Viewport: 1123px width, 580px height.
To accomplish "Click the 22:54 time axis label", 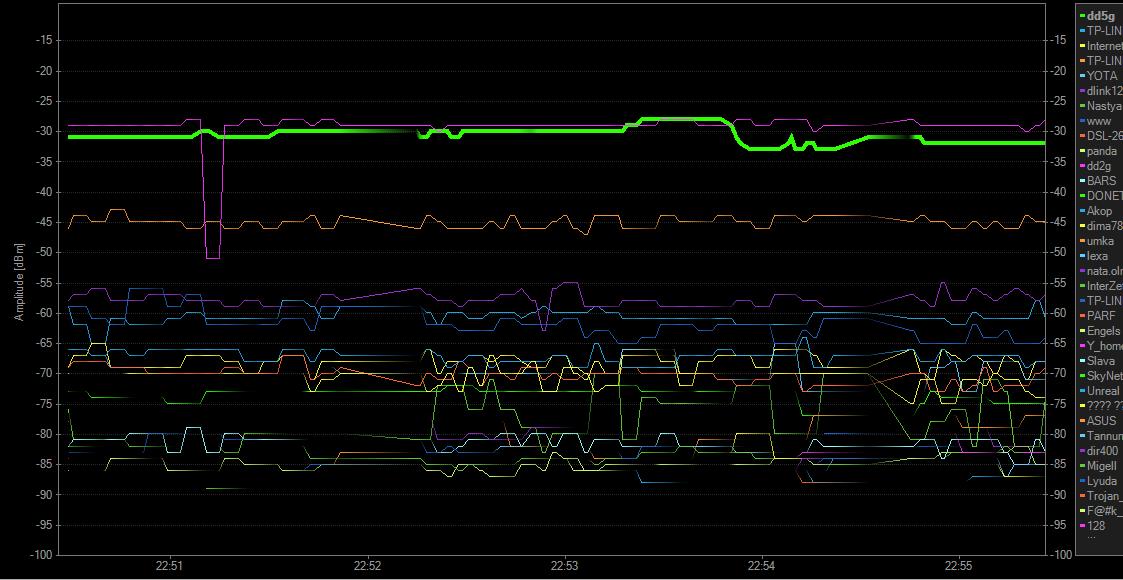I will click(x=762, y=566).
